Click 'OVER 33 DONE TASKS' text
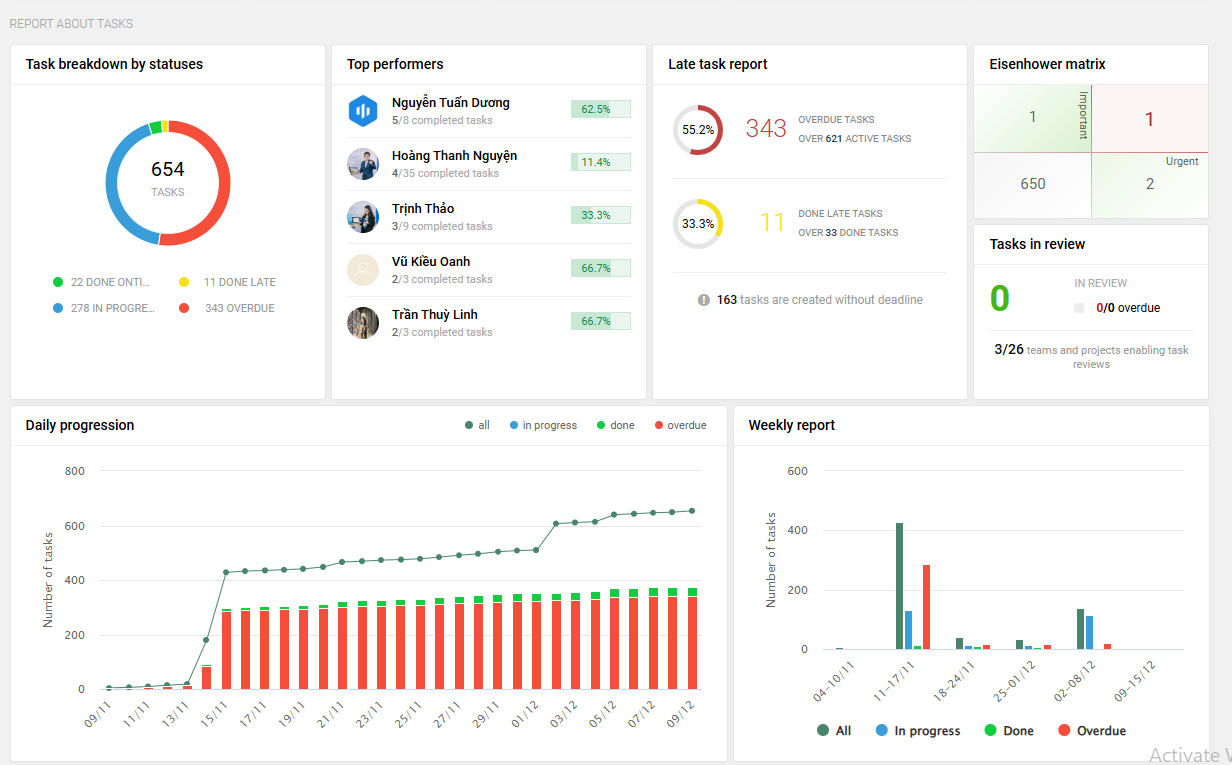 pos(848,233)
